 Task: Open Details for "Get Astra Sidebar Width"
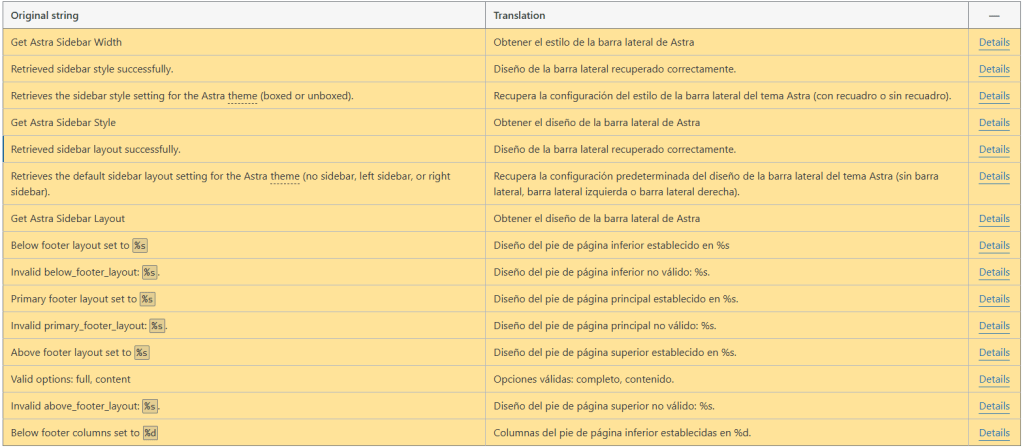[x=993, y=42]
